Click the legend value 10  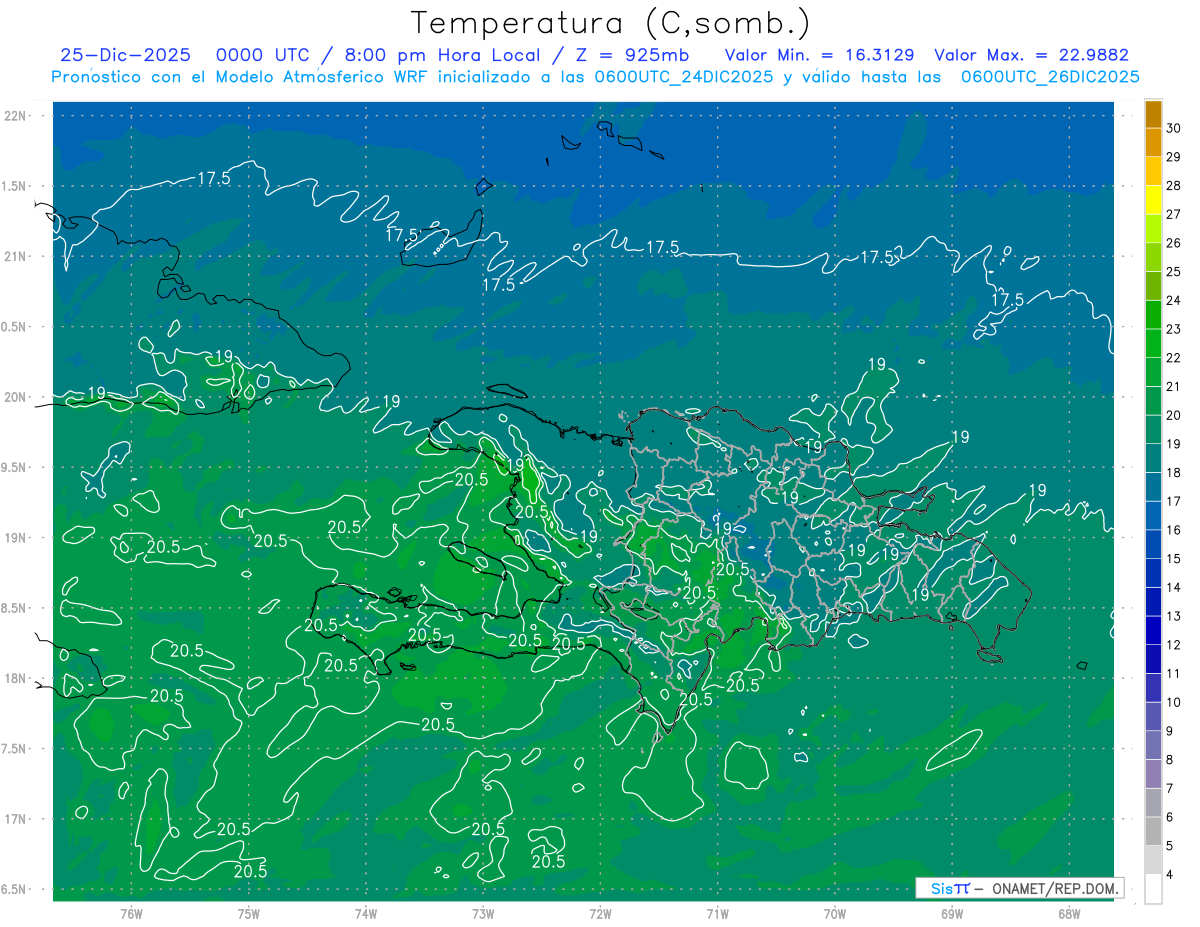(1174, 702)
